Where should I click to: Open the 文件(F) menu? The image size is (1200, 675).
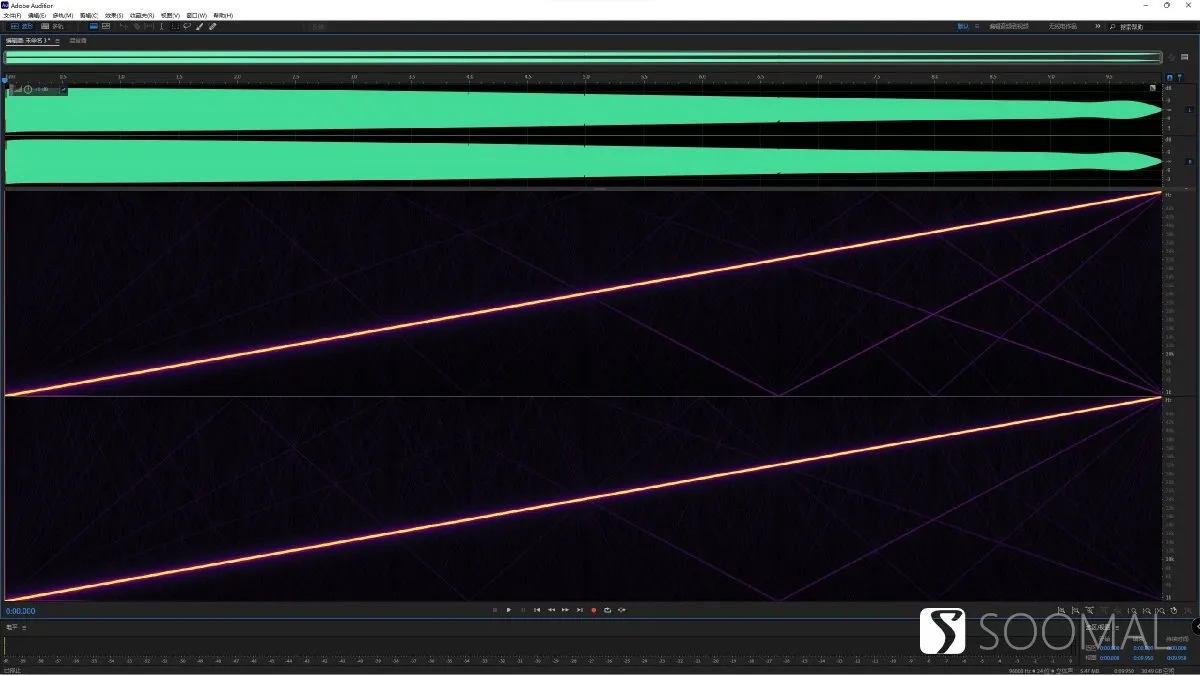(12, 16)
